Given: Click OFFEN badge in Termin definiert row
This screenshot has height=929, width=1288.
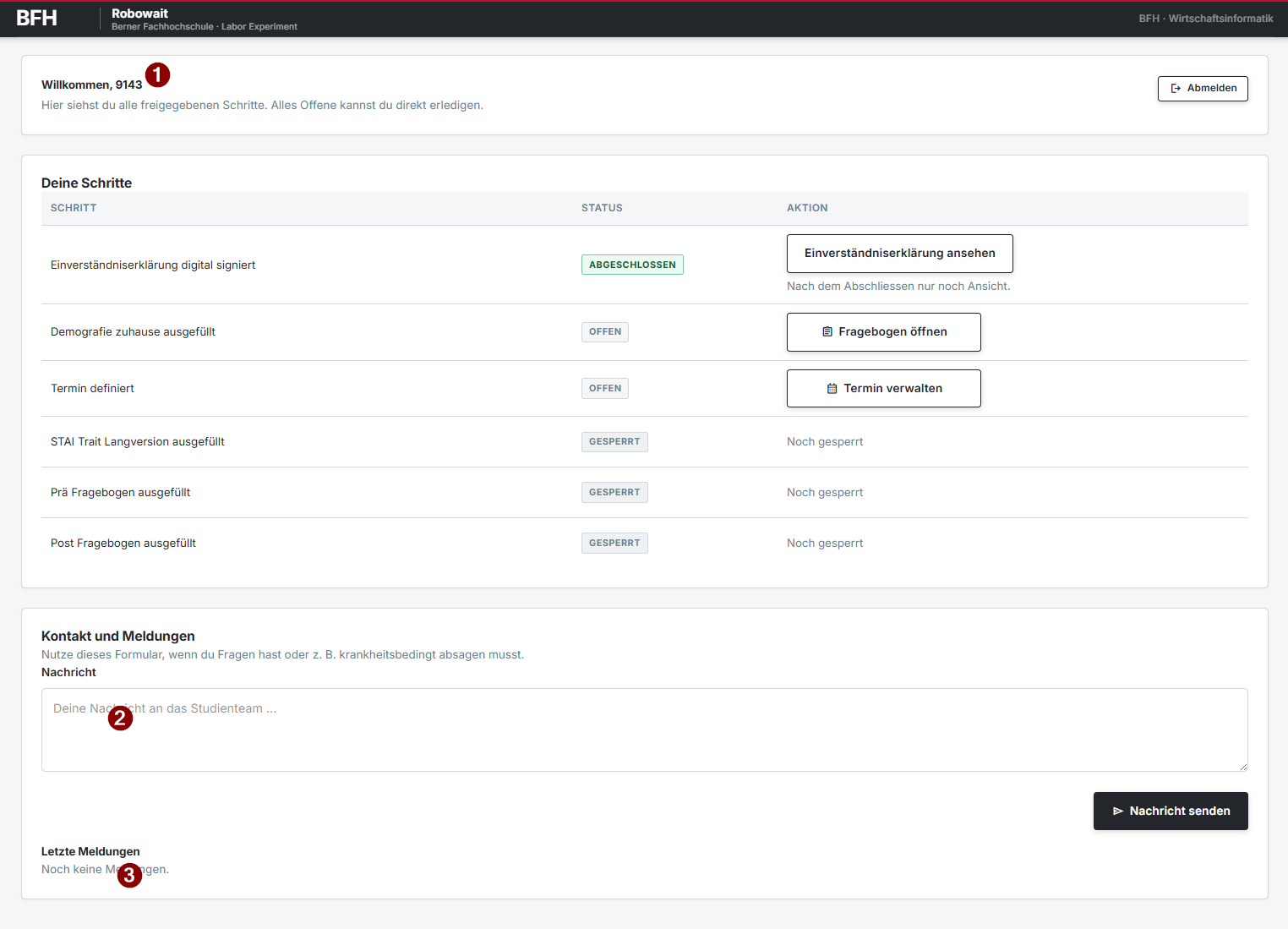Looking at the screenshot, I should 605,389.
